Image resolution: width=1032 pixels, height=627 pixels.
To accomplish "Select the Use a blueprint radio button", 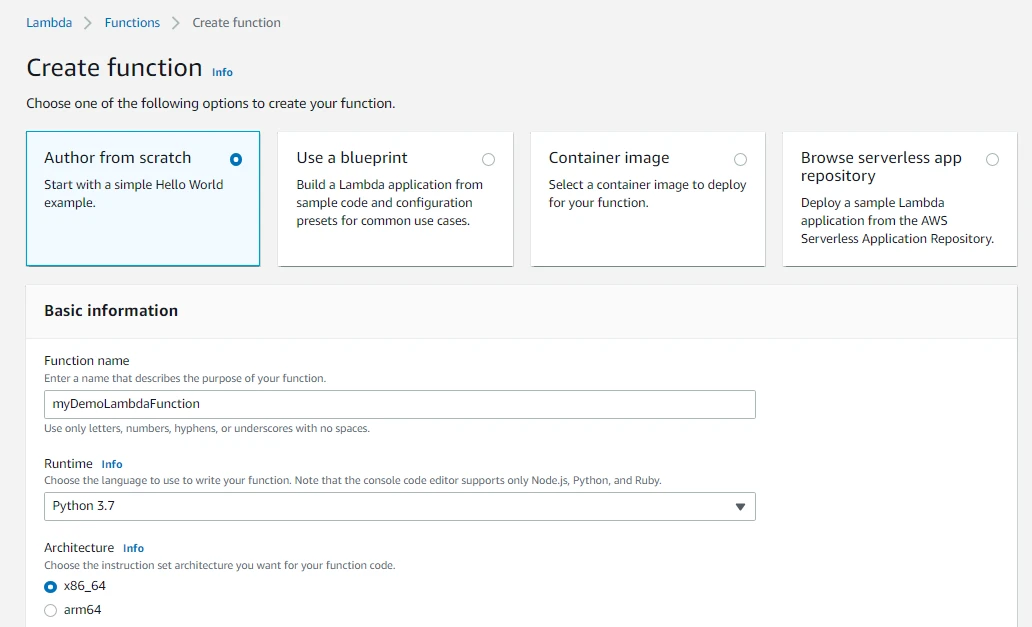I will click(x=488, y=159).
